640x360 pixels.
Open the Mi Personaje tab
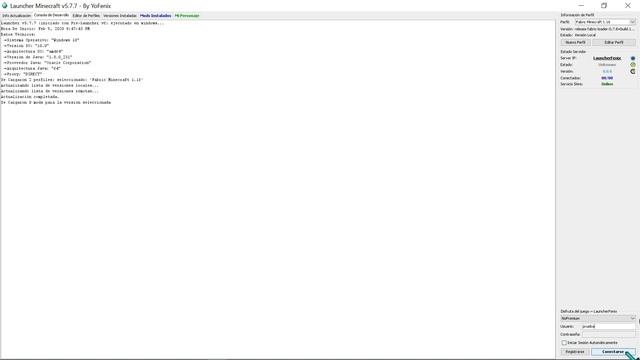pos(187,16)
